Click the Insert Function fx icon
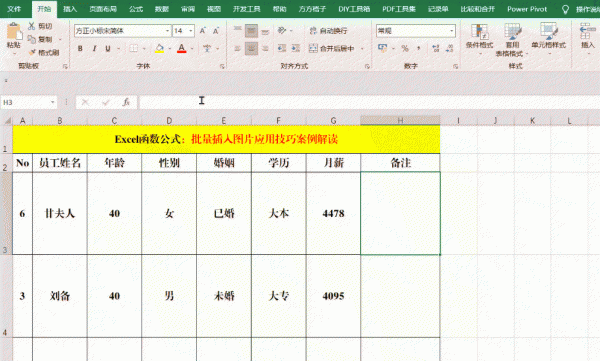This screenshot has width=600, height=361. (x=126, y=102)
